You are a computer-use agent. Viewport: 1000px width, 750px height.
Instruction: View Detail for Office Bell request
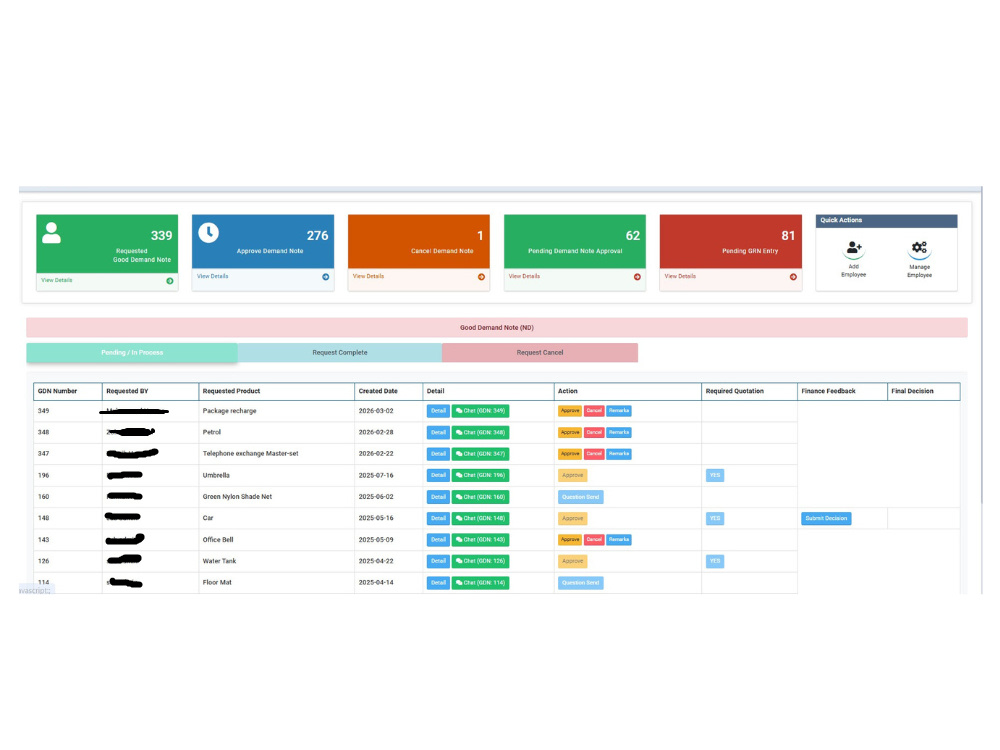point(438,540)
